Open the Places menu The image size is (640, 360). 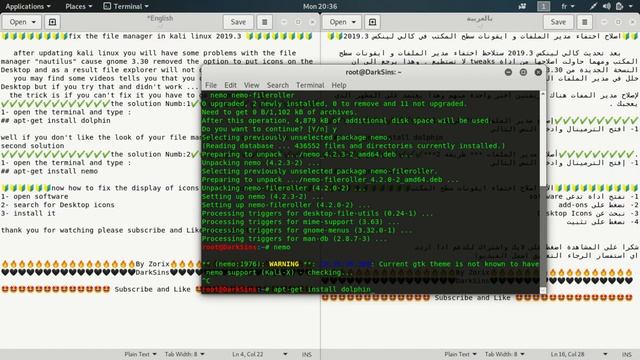coord(79,7)
